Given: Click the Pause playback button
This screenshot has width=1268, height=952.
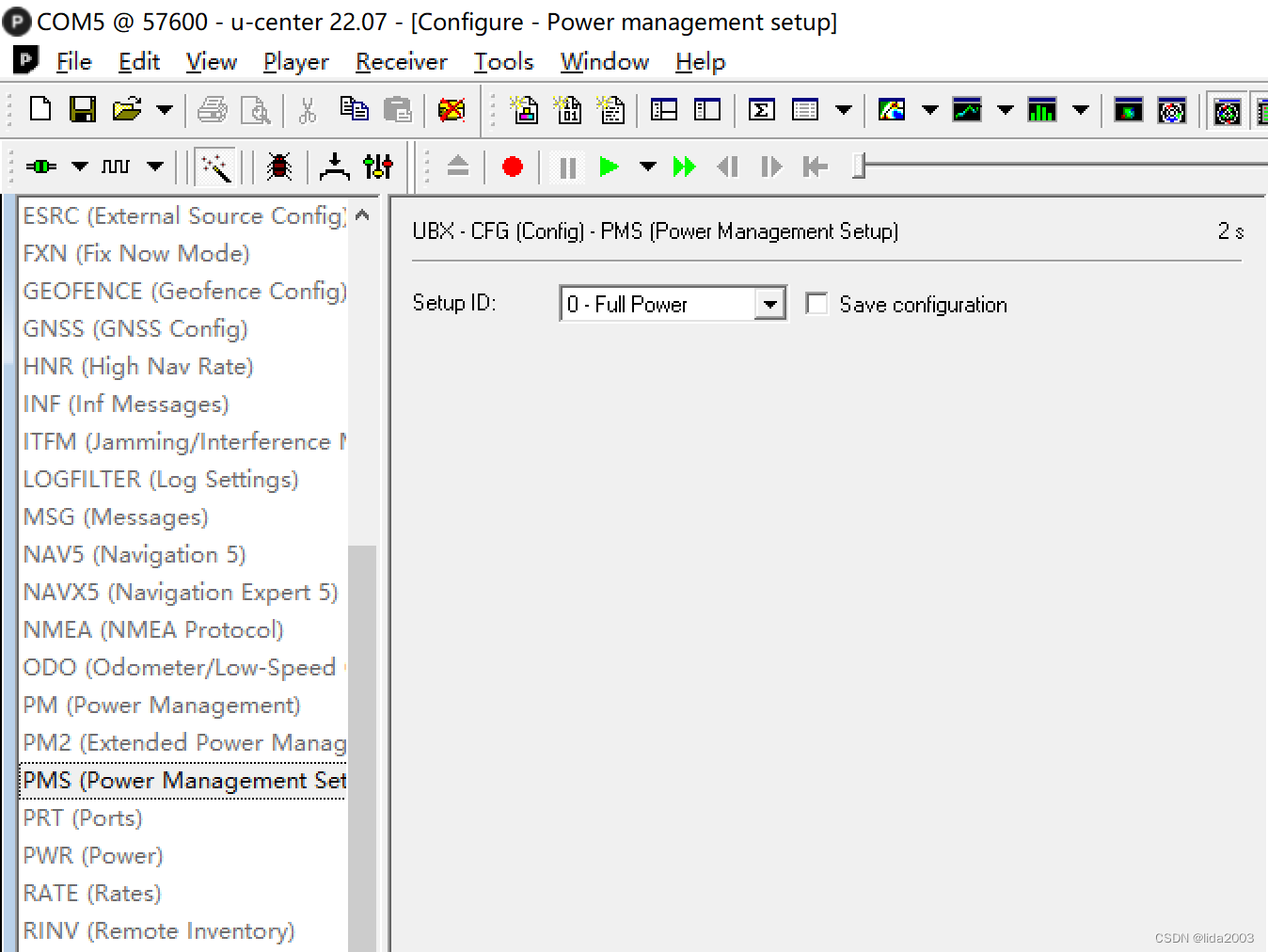Looking at the screenshot, I should point(567,167).
